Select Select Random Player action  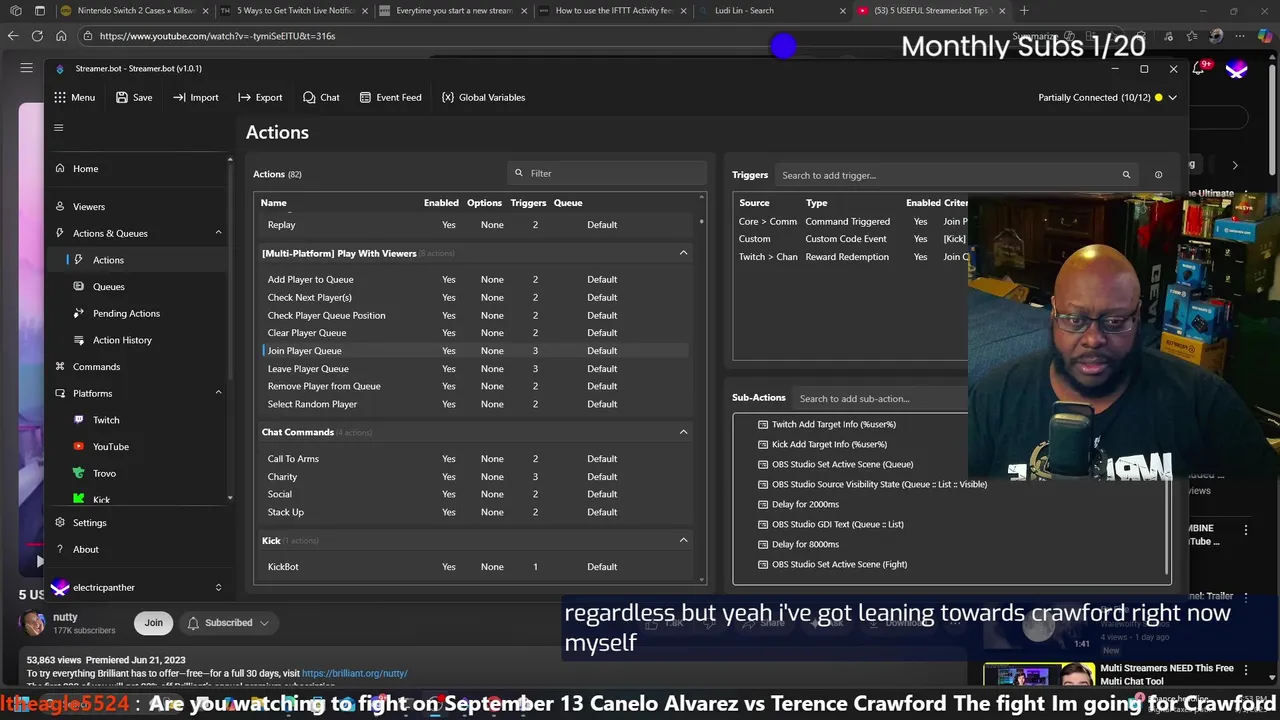pyautogui.click(x=475, y=404)
